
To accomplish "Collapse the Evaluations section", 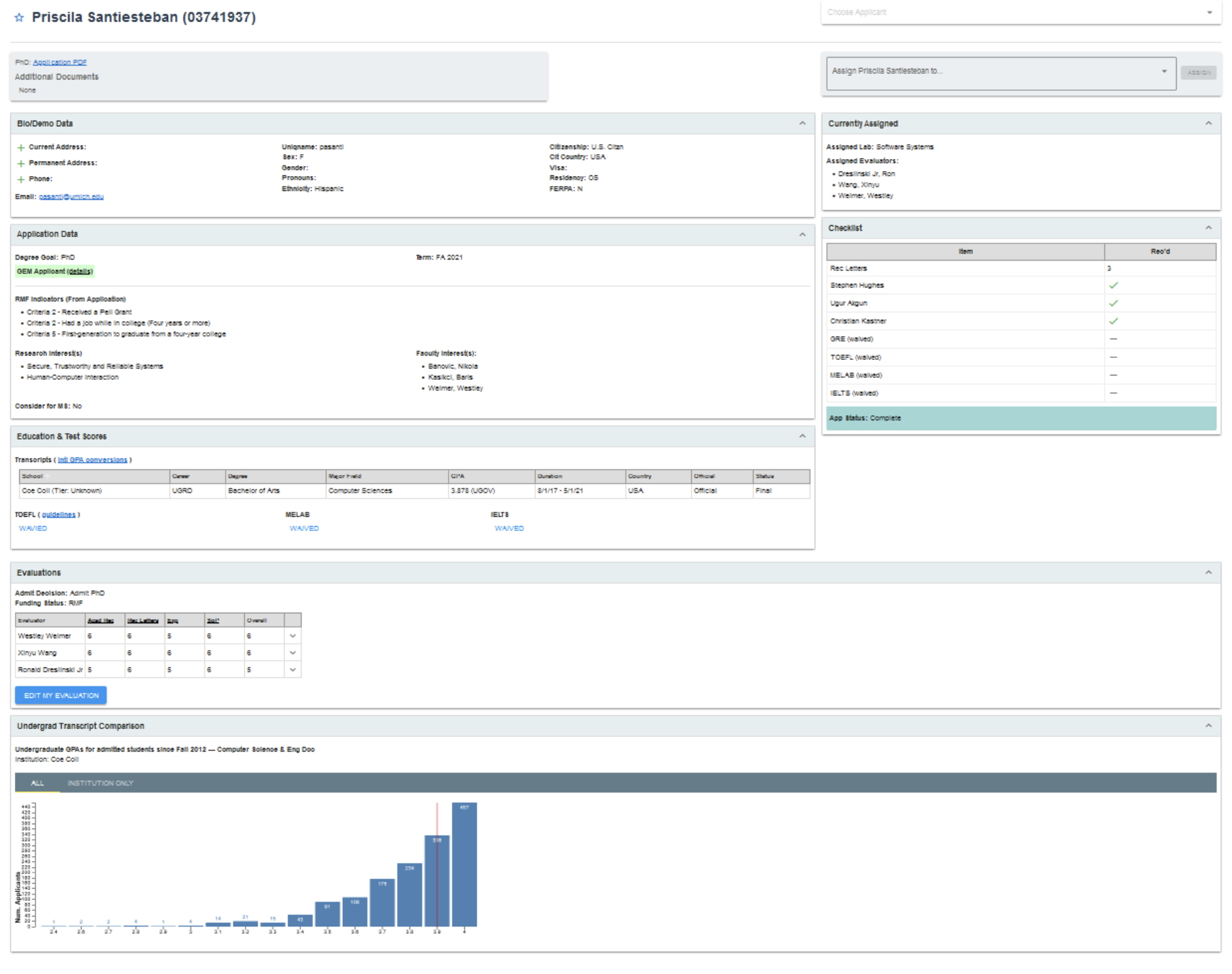I will (1208, 572).
